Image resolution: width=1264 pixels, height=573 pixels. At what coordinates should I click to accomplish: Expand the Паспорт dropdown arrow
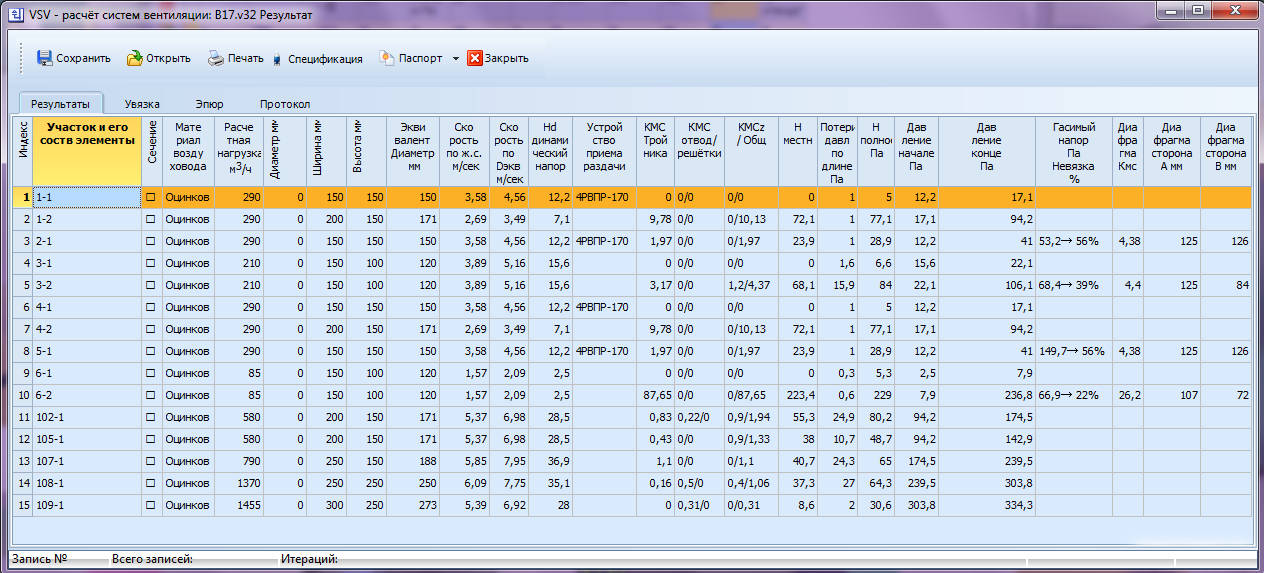(x=456, y=58)
